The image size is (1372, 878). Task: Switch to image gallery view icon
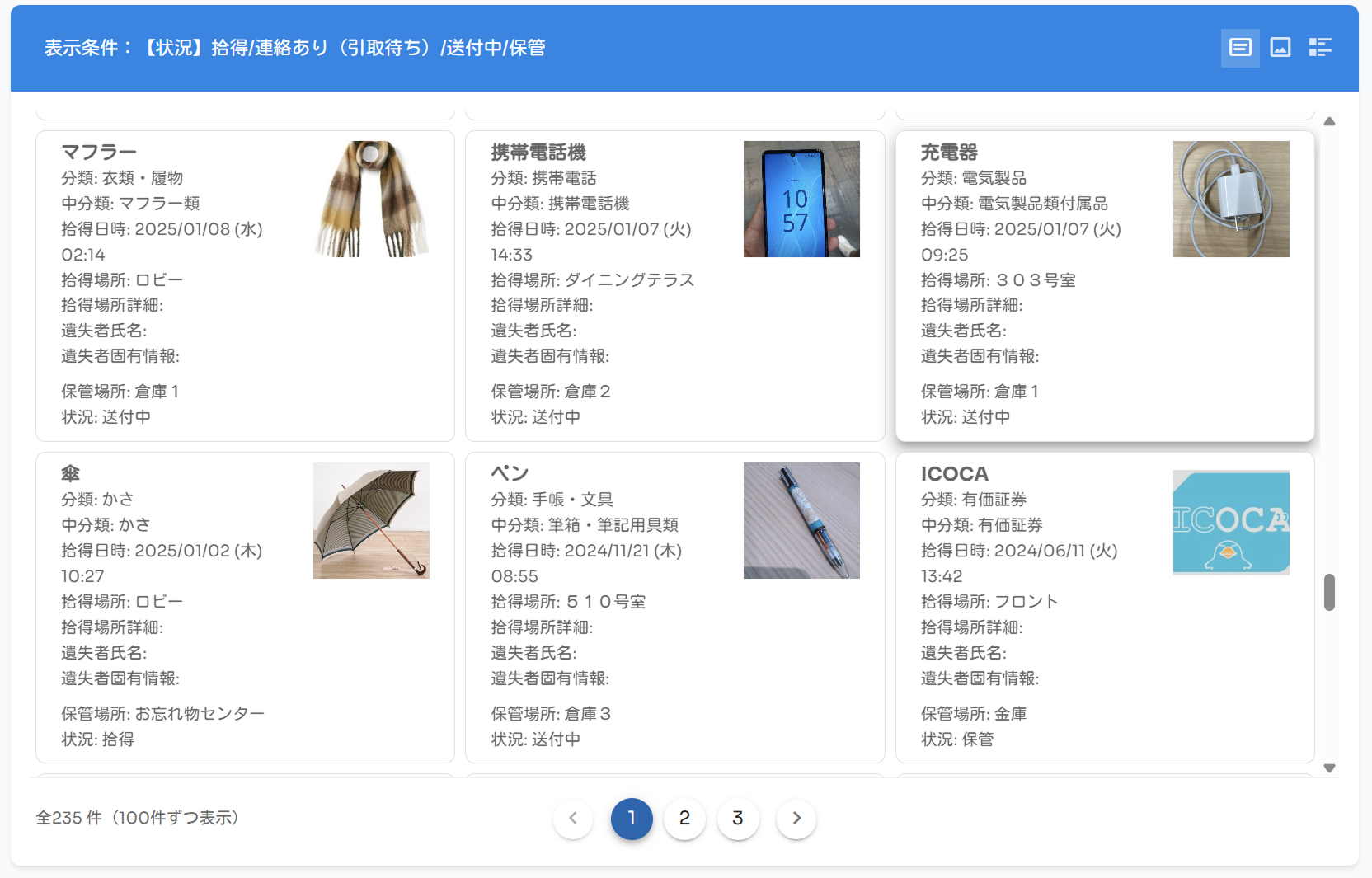1280,48
